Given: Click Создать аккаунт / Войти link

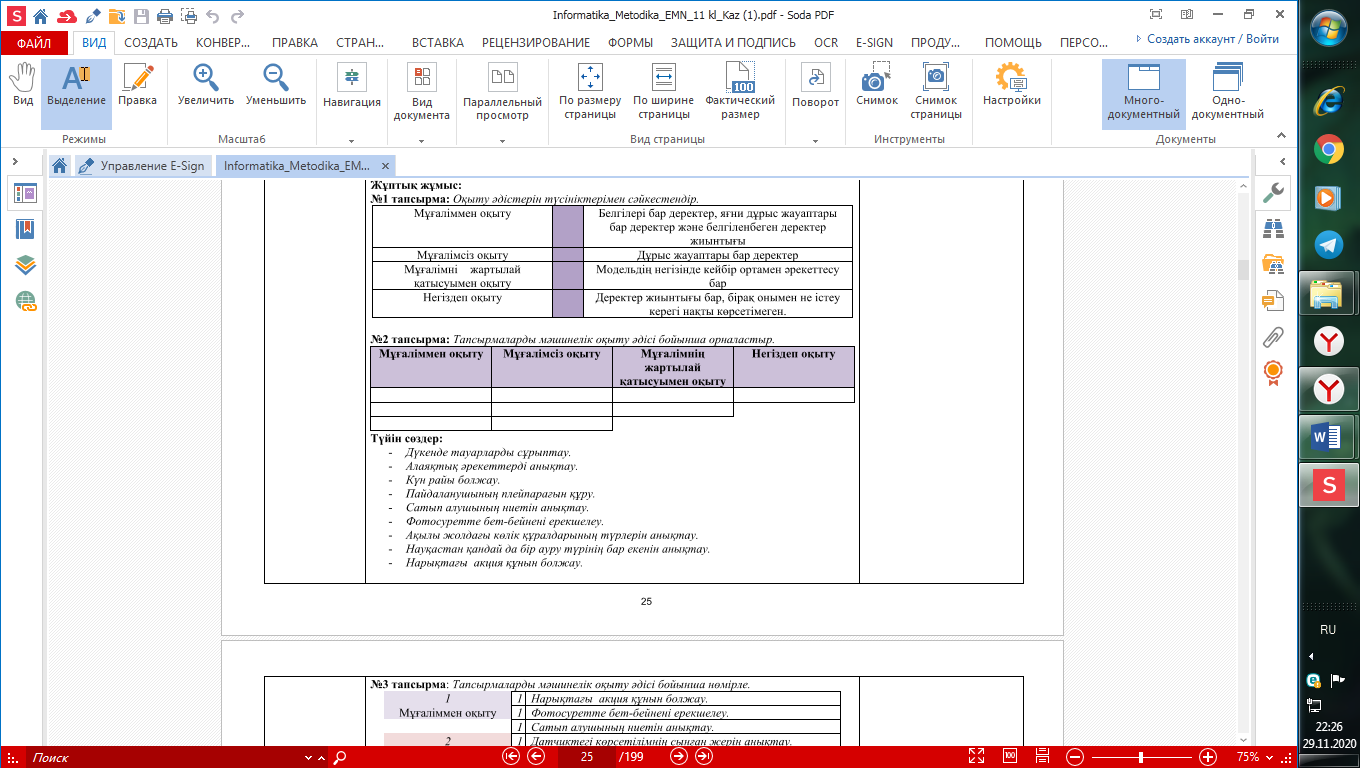Looking at the screenshot, I should click(x=1212, y=39).
